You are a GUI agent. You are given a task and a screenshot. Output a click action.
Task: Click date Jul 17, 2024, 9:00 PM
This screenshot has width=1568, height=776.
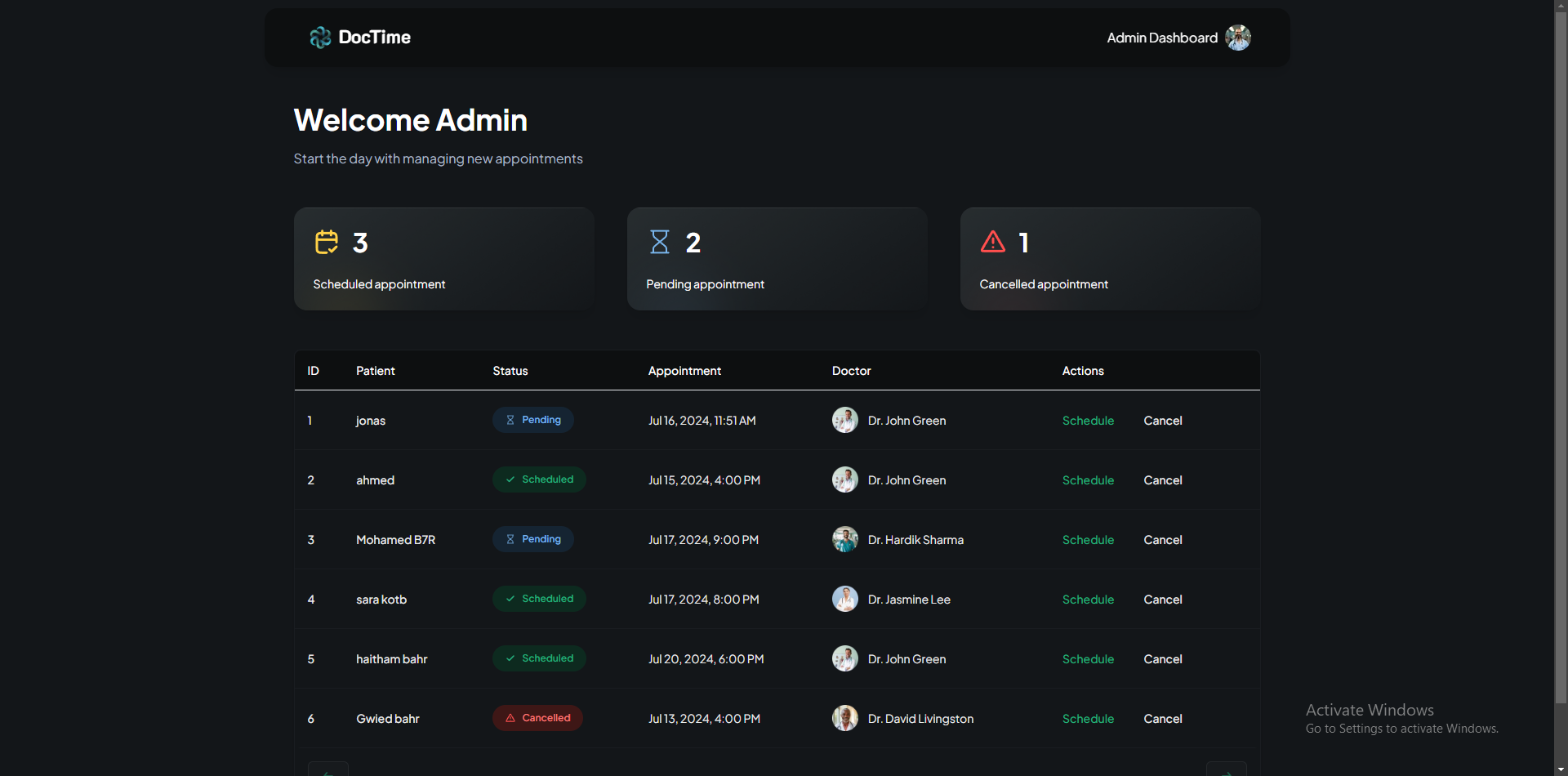point(703,540)
